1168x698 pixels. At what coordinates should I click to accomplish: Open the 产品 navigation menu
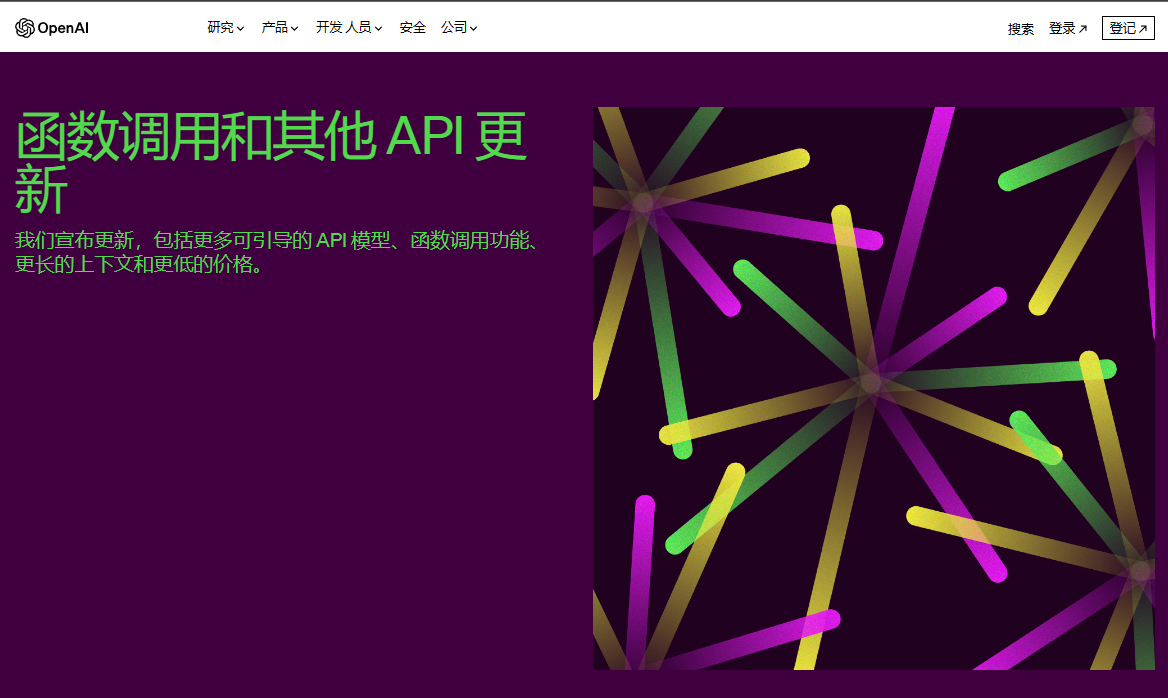(x=274, y=28)
